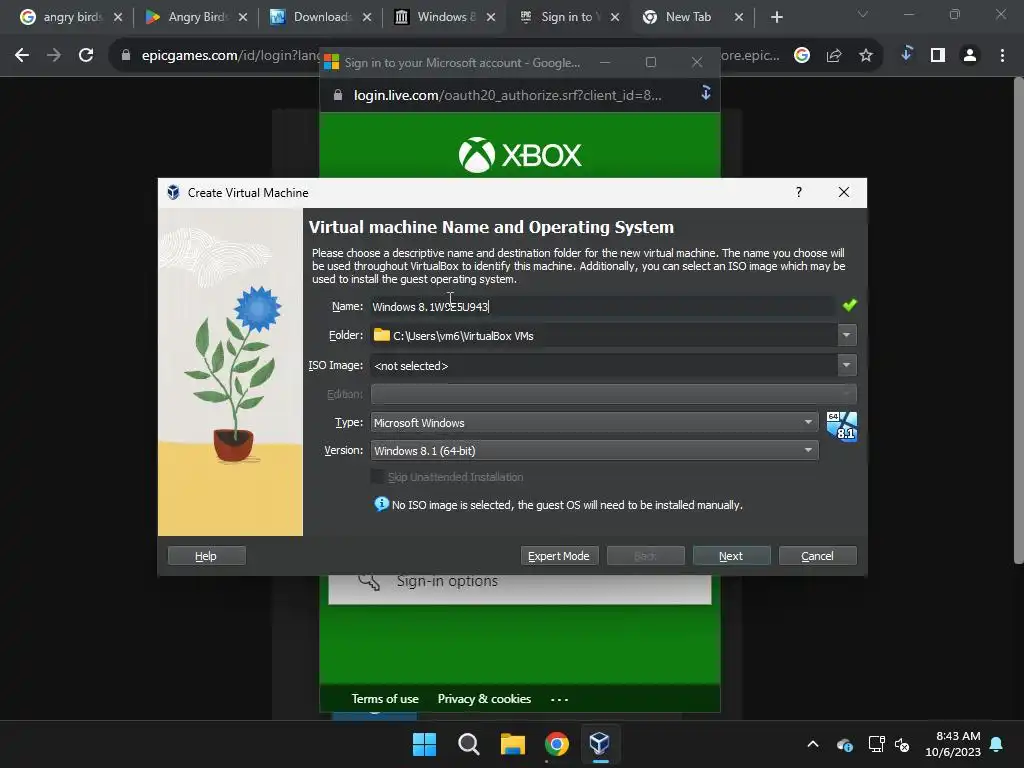The image size is (1024, 768).
Task: Click the Chrome downloads icon
Action: 906,54
